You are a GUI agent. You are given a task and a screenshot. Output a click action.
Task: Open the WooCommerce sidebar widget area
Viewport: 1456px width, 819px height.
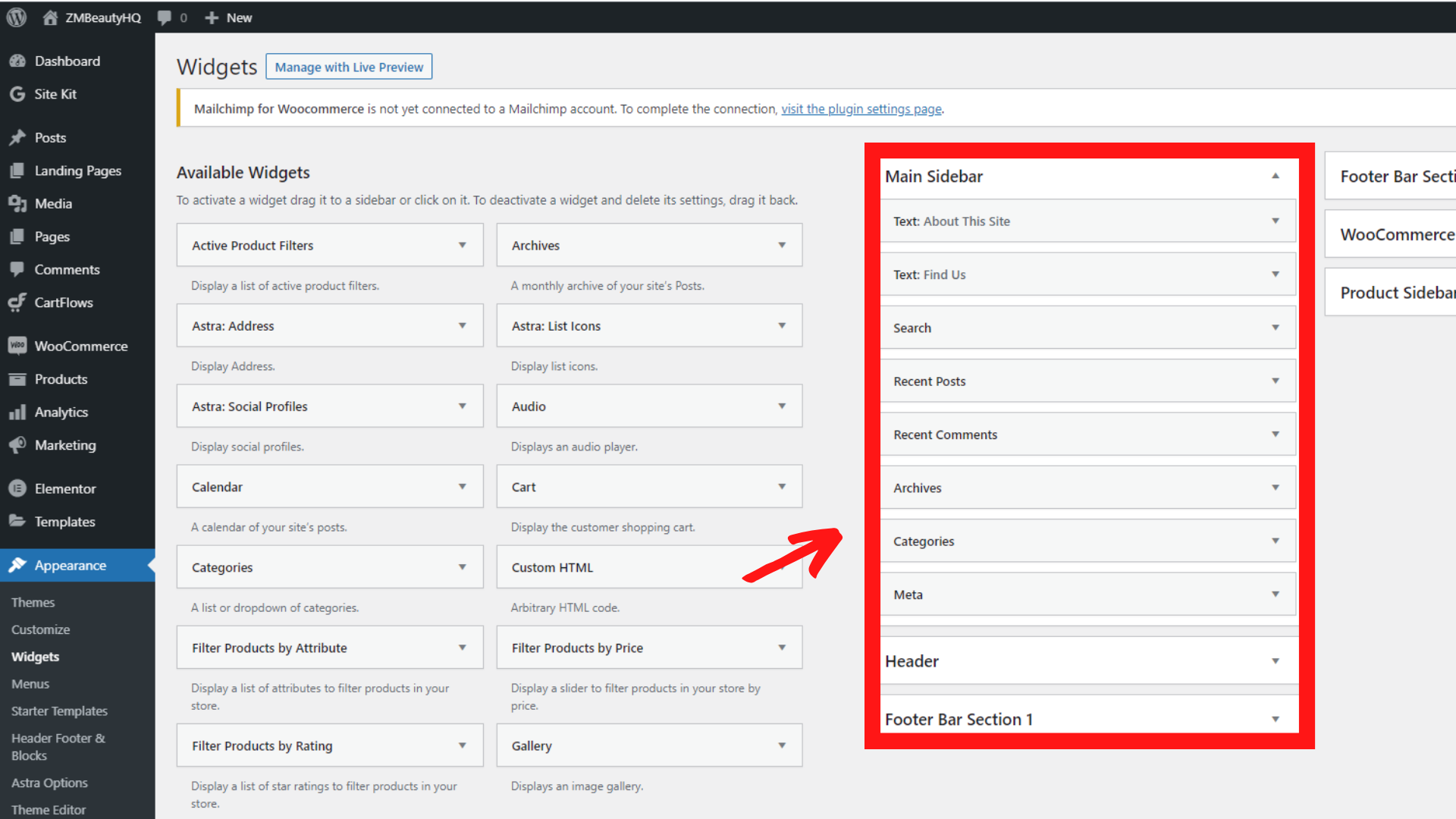coord(1391,234)
